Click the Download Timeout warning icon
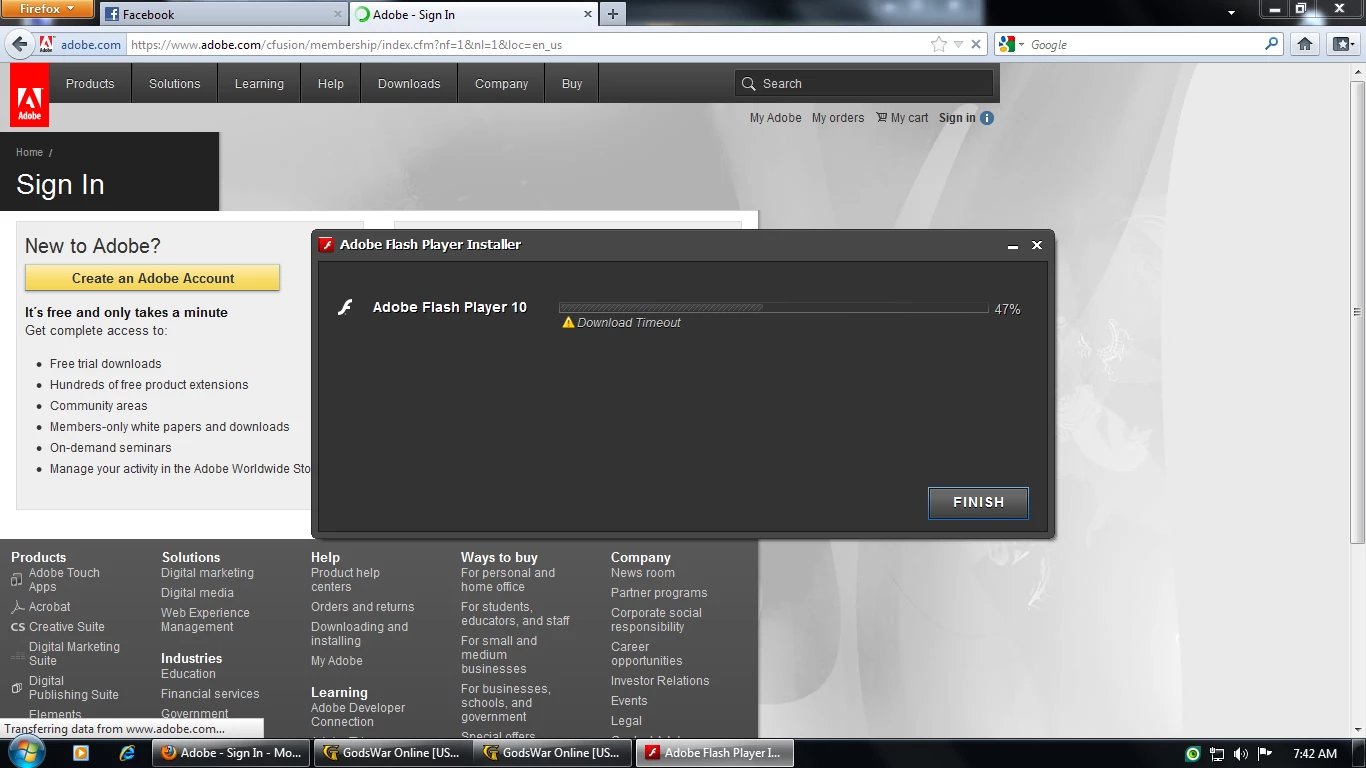Image resolution: width=1366 pixels, height=768 pixels. coord(568,322)
